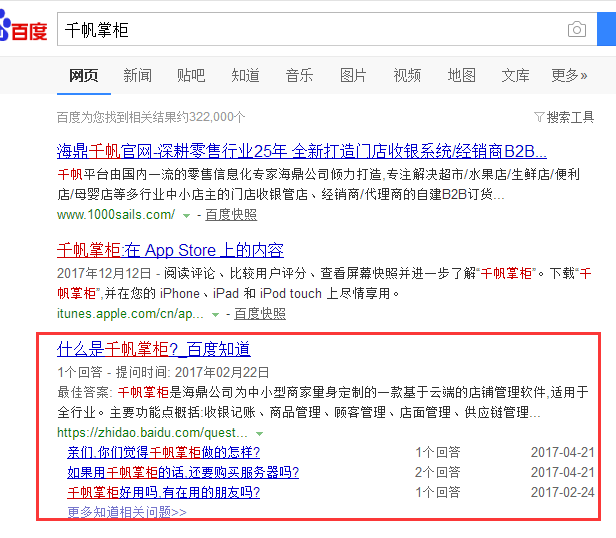
Task: Expand dropdown arrow after www.1000sails.com
Action: (x=187, y=216)
